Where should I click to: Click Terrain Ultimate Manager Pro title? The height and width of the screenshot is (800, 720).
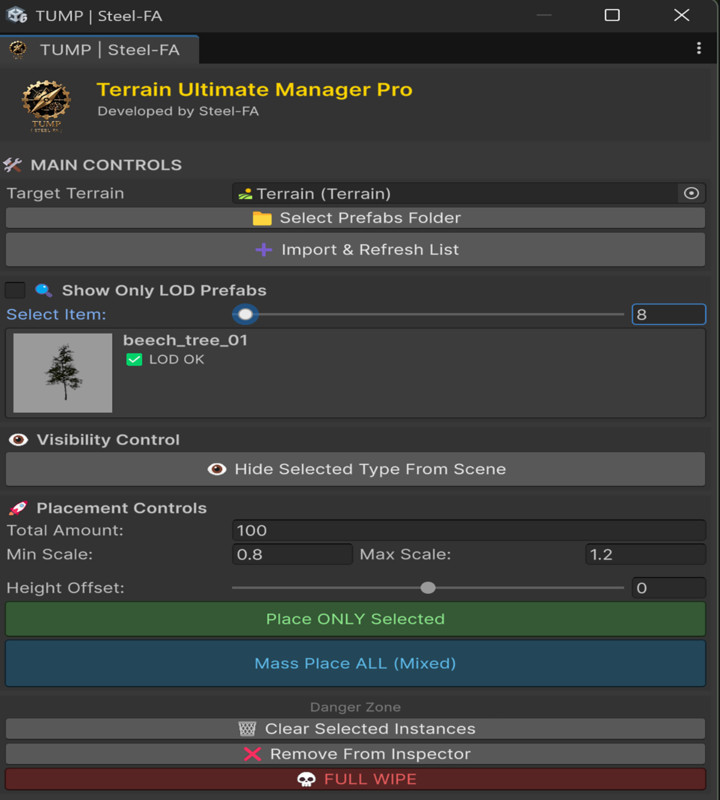pyautogui.click(x=255, y=90)
